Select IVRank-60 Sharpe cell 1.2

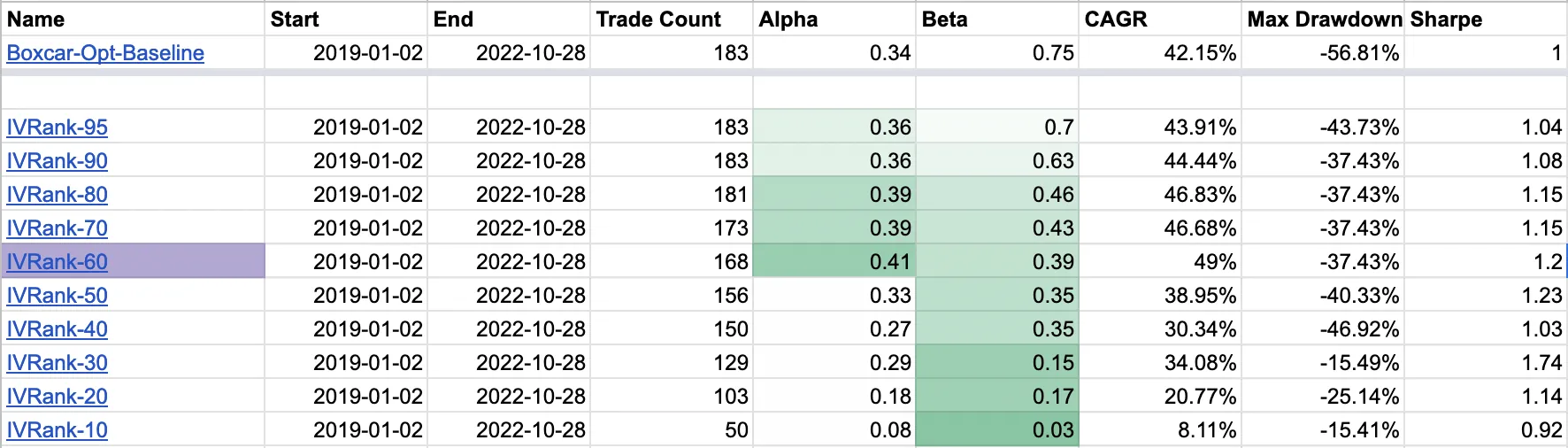tap(1486, 262)
